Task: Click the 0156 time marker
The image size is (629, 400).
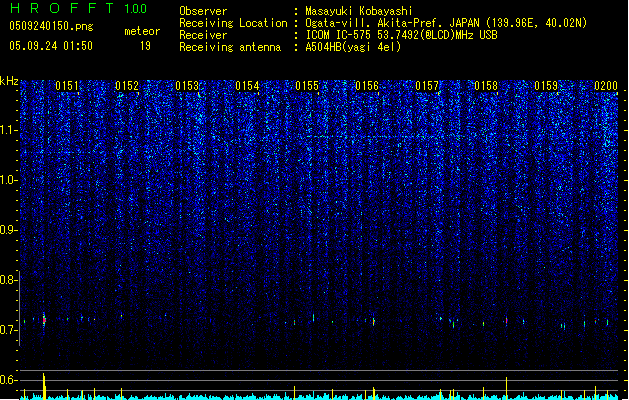Action: point(367,86)
